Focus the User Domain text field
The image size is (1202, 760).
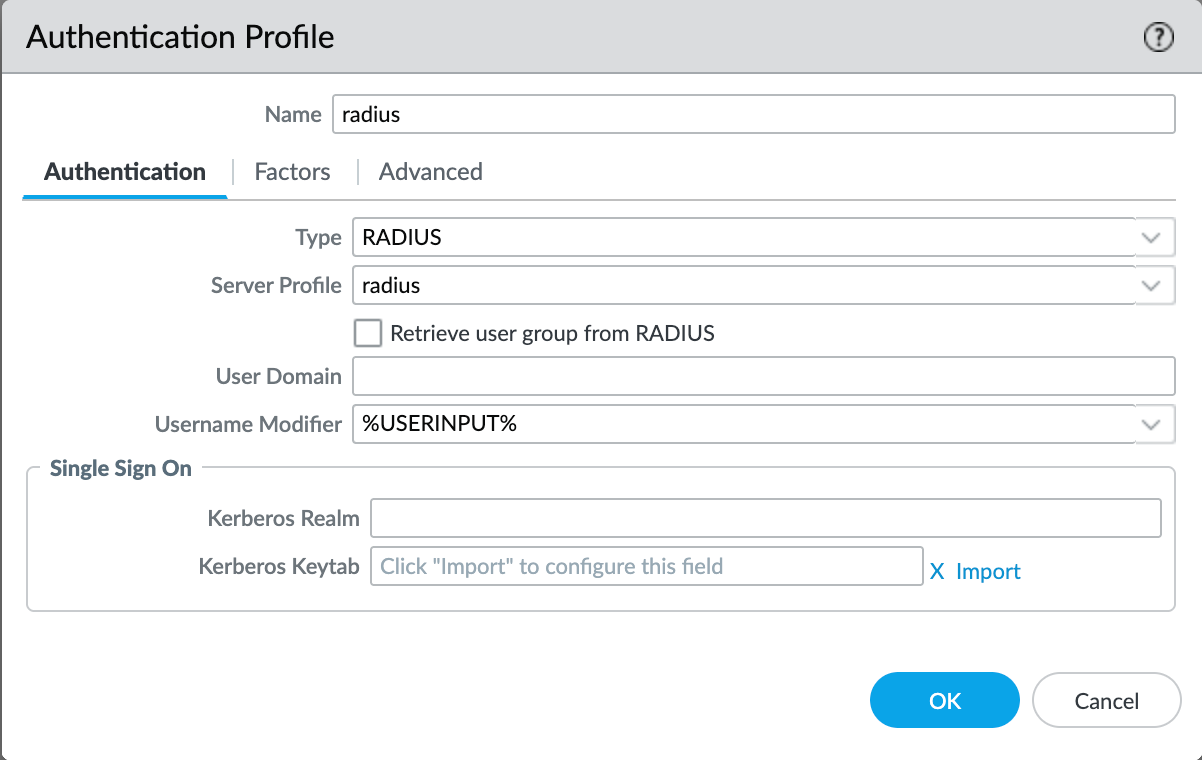(x=762, y=377)
